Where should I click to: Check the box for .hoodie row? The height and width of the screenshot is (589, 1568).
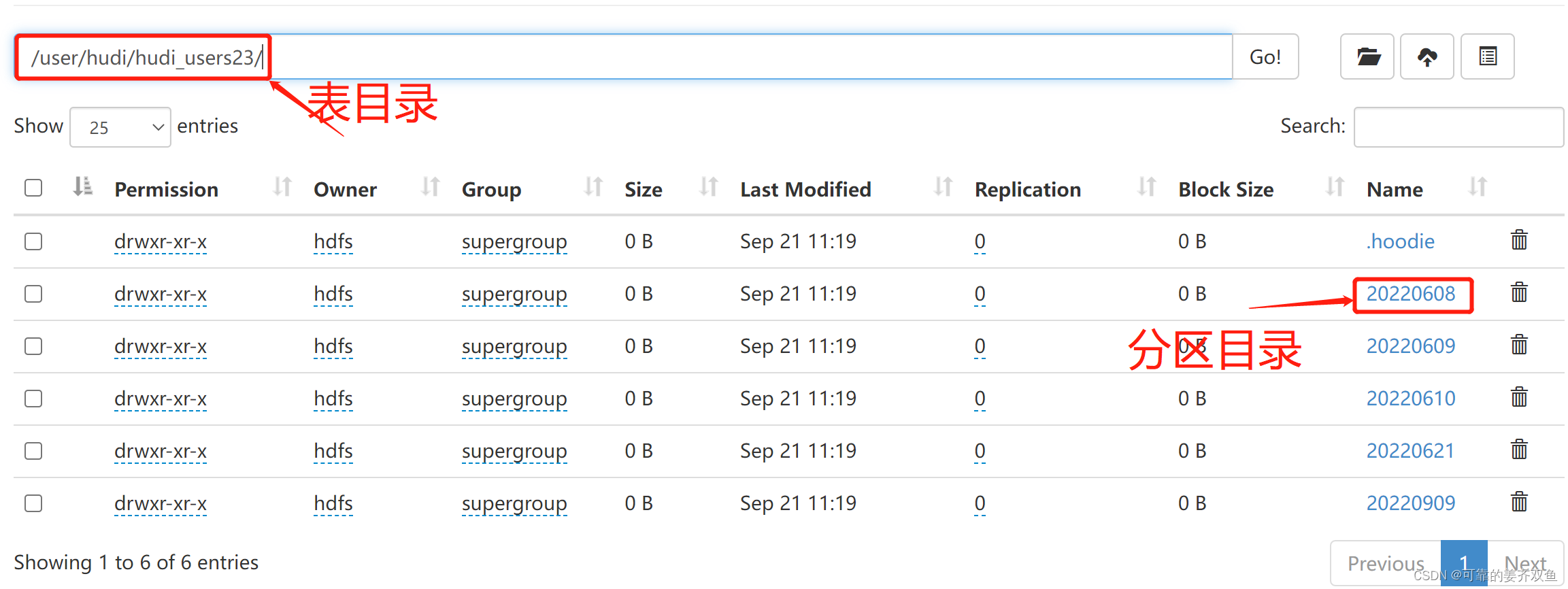pos(33,241)
